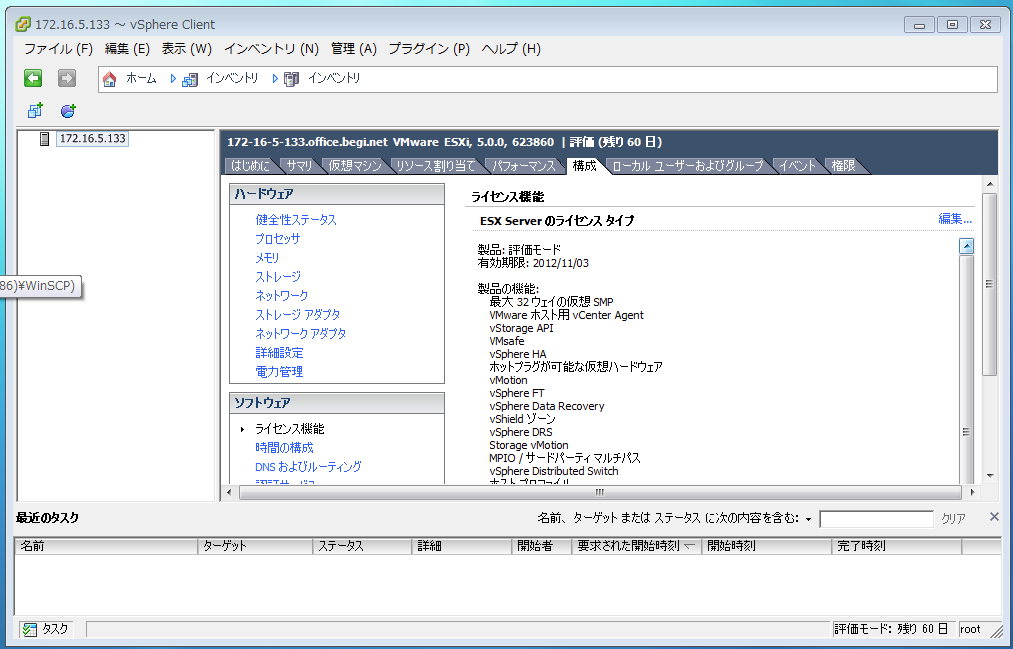
Task: Open the task filter criteria dropdown arrow
Action: click(x=808, y=519)
